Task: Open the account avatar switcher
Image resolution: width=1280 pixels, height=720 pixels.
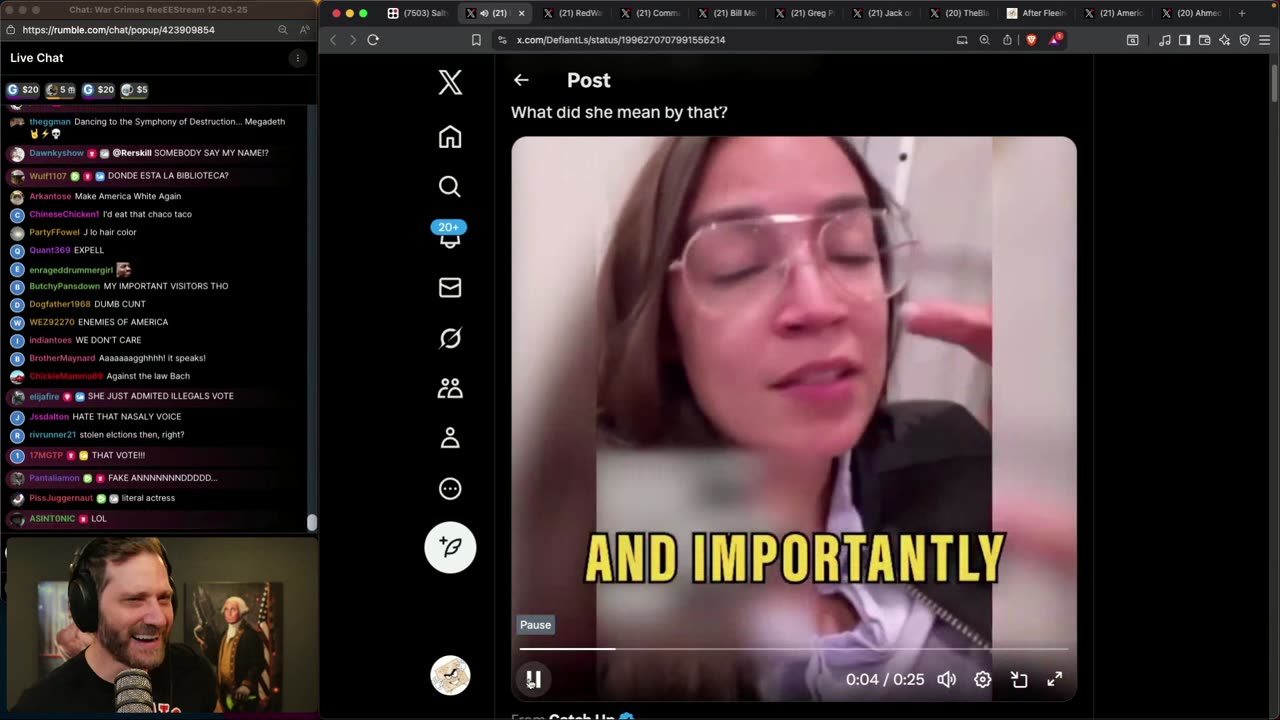Action: click(x=450, y=675)
